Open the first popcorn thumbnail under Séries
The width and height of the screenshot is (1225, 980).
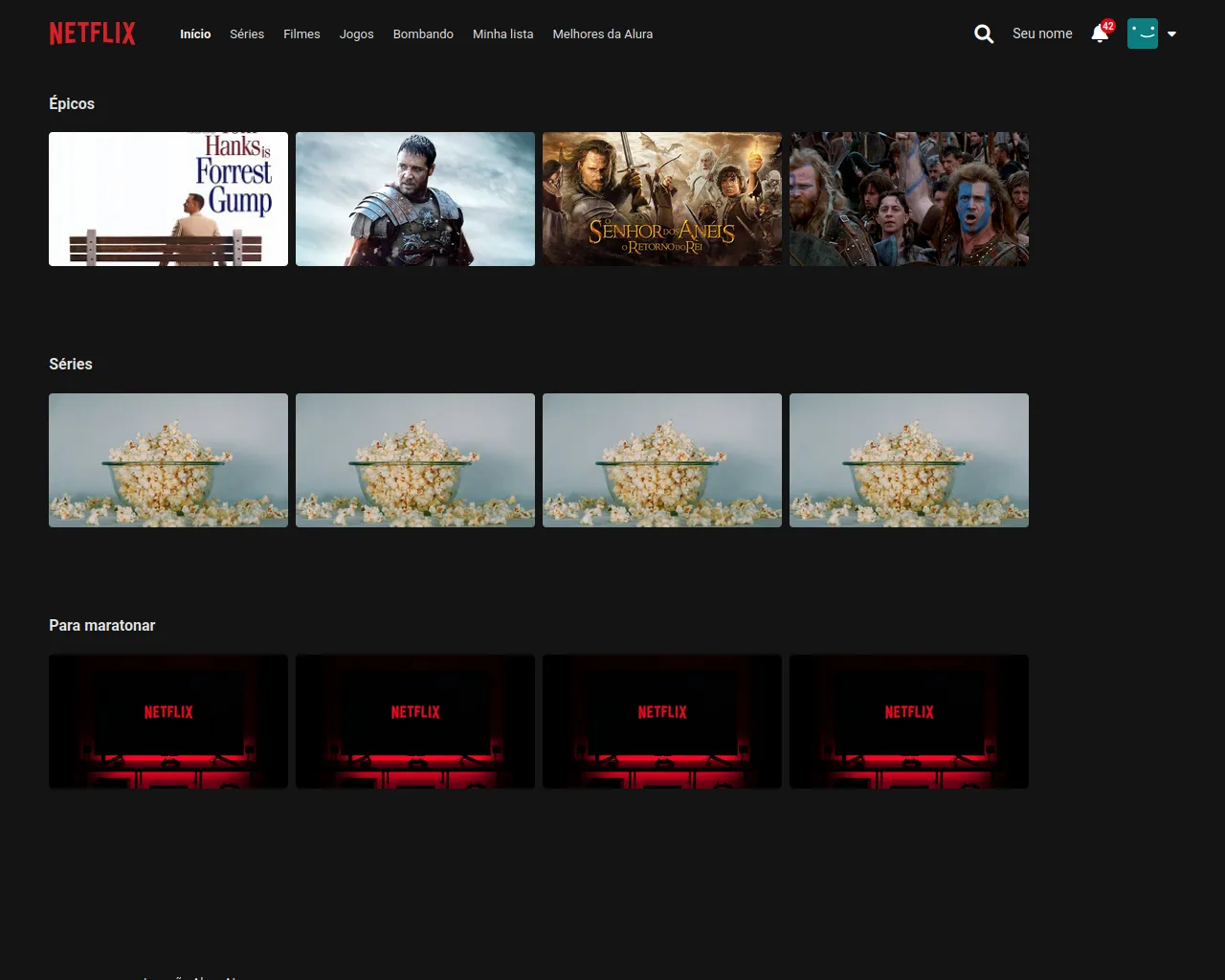click(168, 460)
